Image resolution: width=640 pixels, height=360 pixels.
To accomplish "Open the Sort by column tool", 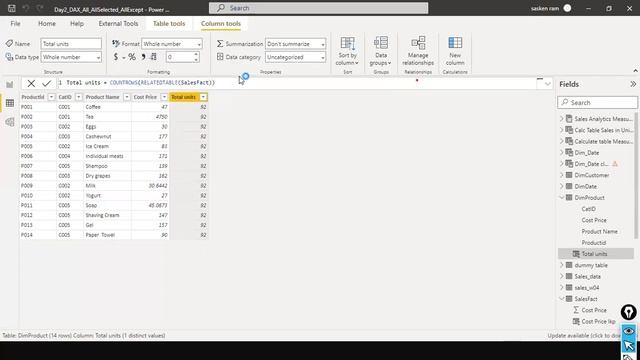I will 347,51.
